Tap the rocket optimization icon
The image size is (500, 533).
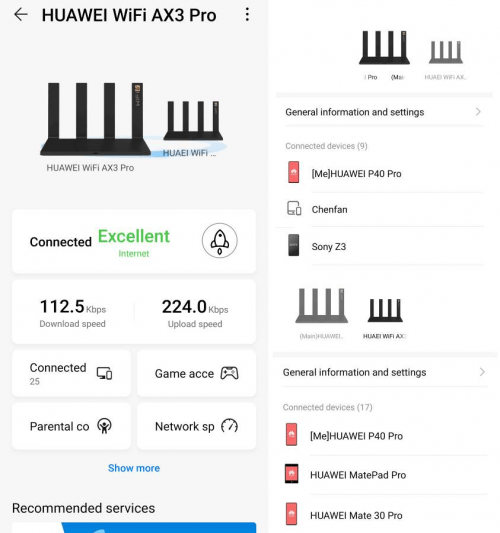(x=220, y=241)
